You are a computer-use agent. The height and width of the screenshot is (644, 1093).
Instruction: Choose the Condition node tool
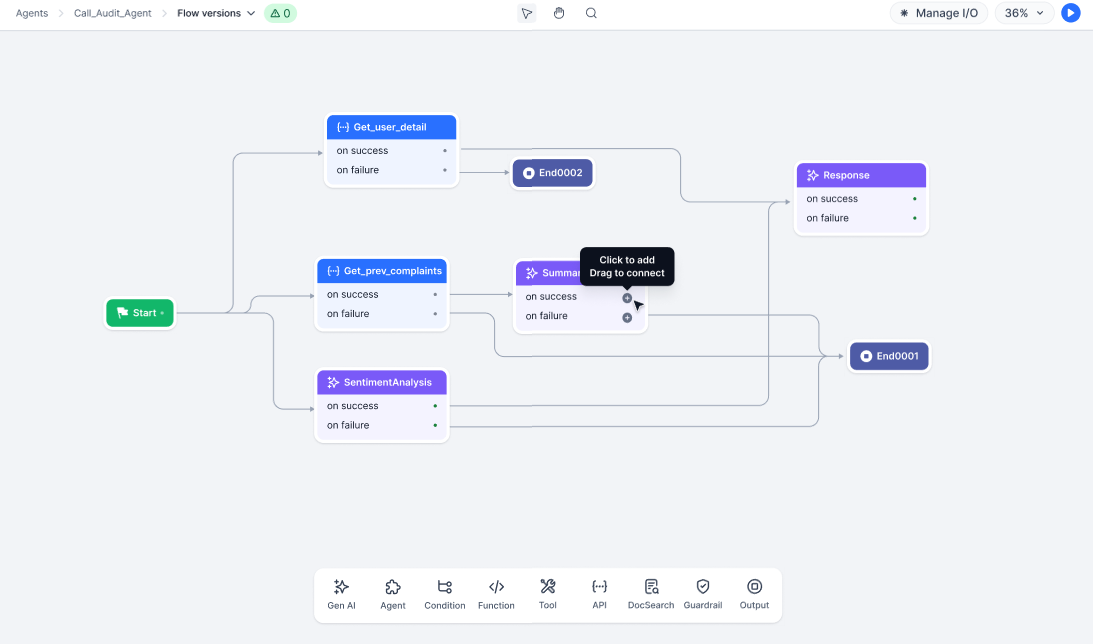(x=445, y=594)
